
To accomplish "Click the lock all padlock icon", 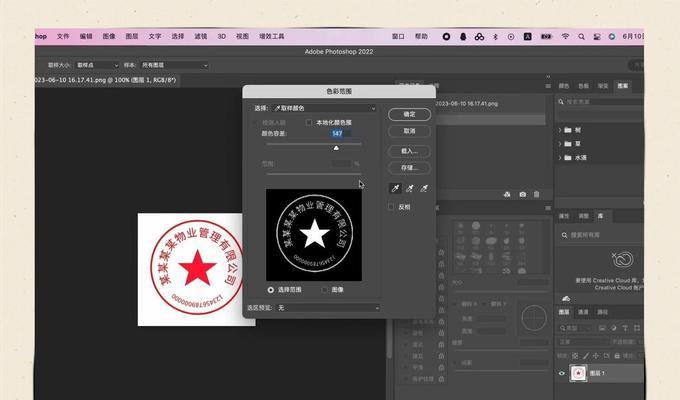I will (617, 356).
